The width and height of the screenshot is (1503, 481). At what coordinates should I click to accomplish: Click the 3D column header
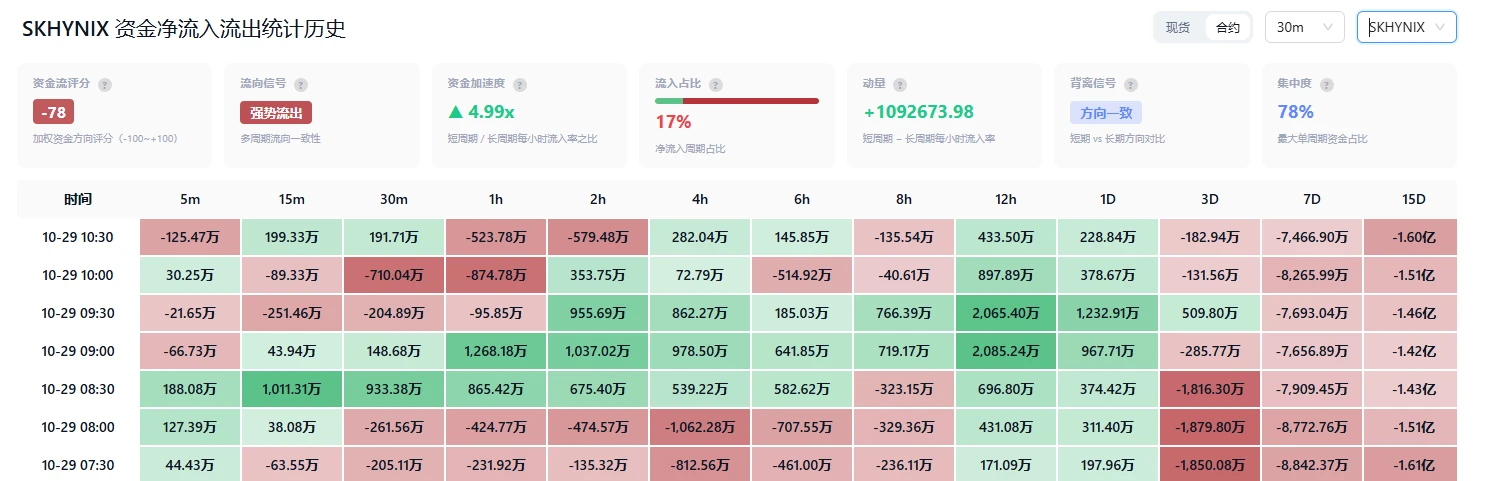[x=1210, y=199]
